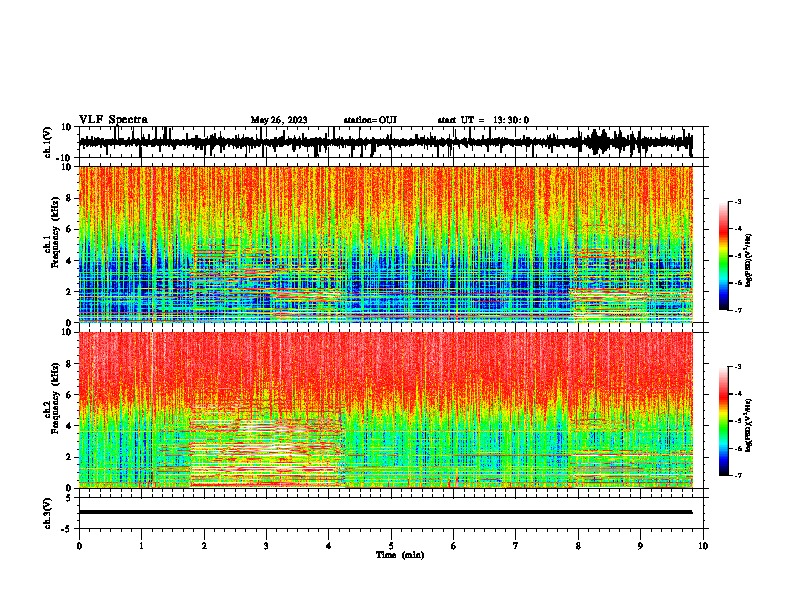Click time axis tick label "1"

click(141, 546)
